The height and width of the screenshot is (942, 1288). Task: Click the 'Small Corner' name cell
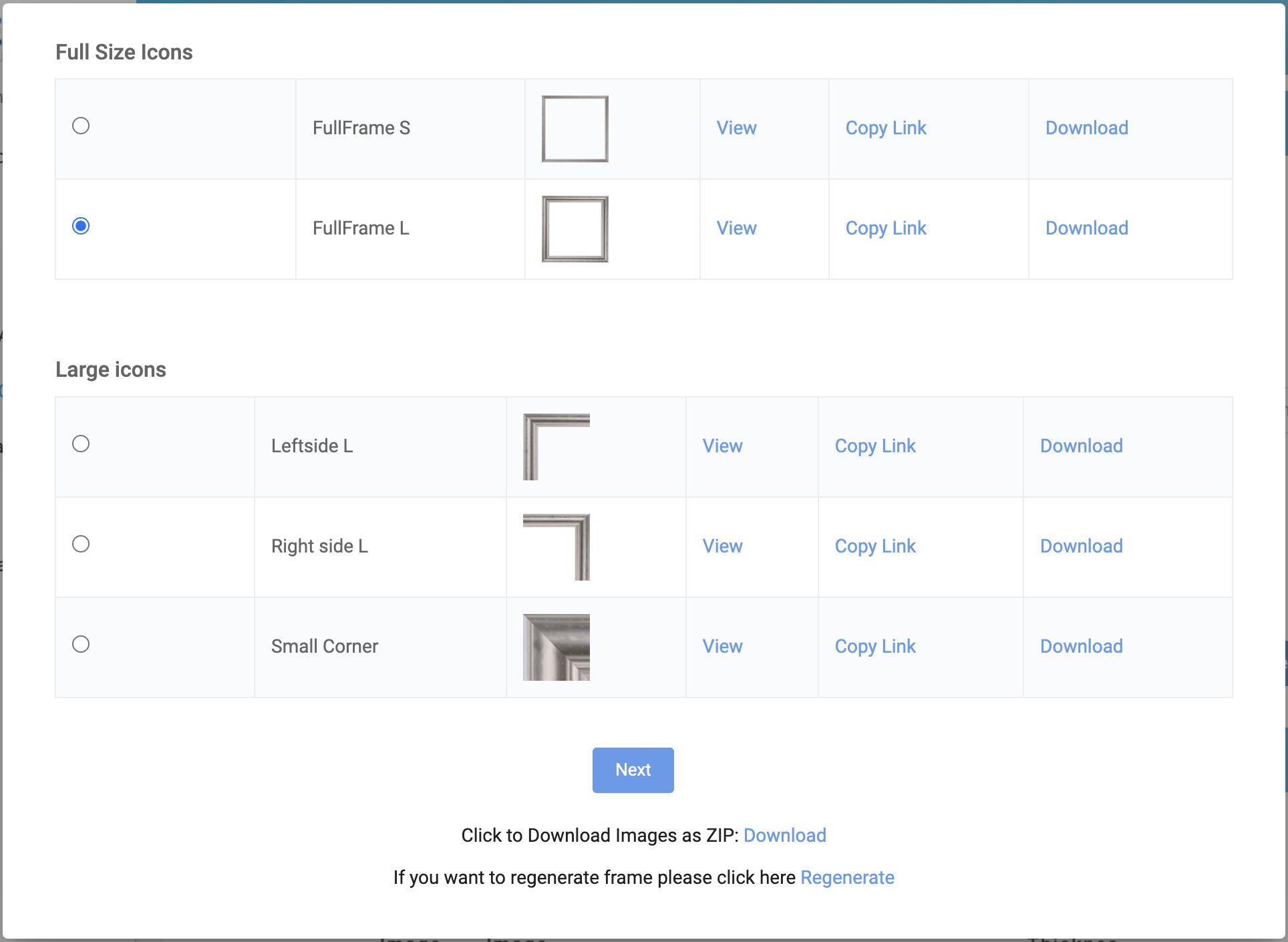[380, 647]
